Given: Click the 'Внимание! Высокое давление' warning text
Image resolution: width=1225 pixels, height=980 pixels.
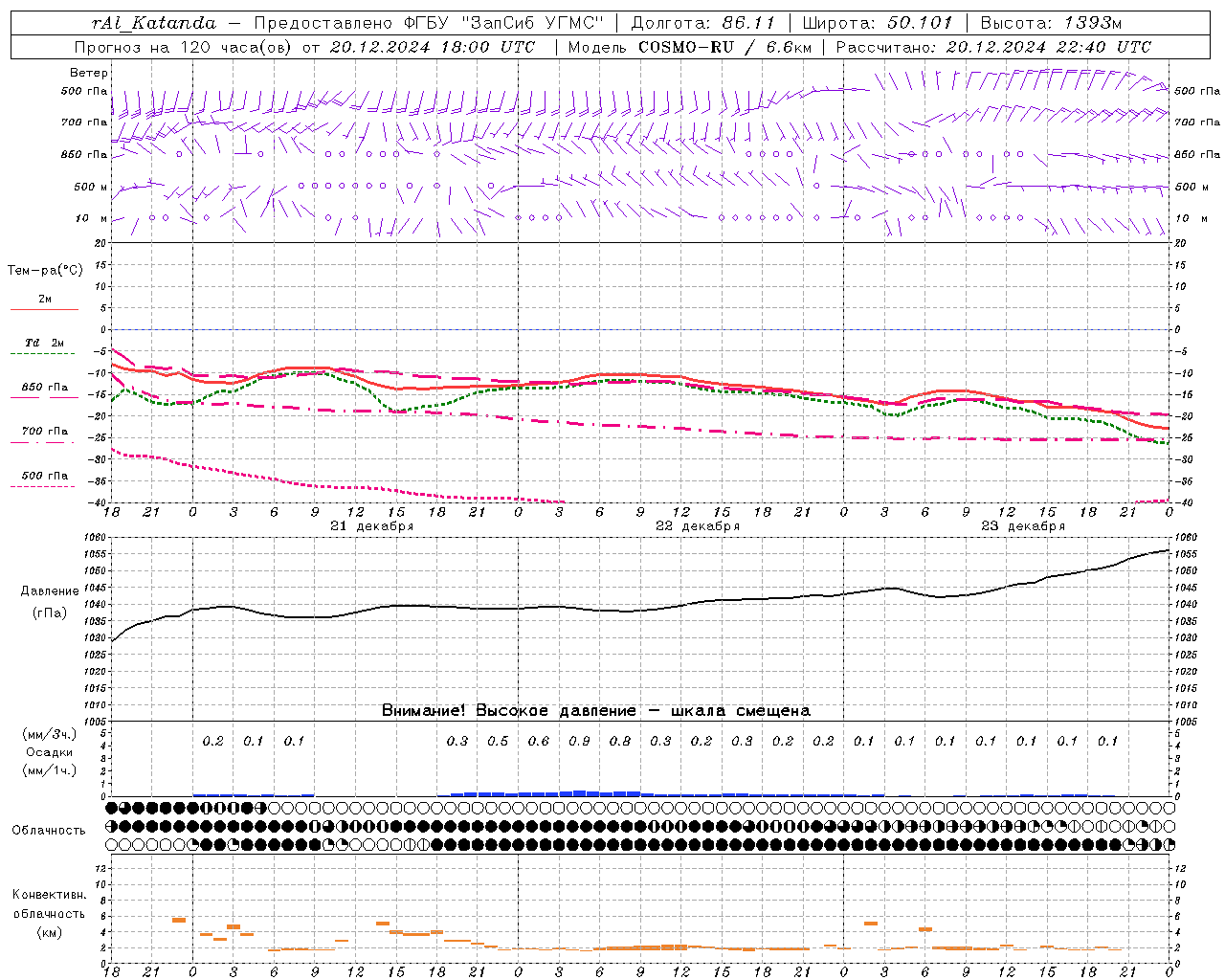Looking at the screenshot, I should (508, 711).
